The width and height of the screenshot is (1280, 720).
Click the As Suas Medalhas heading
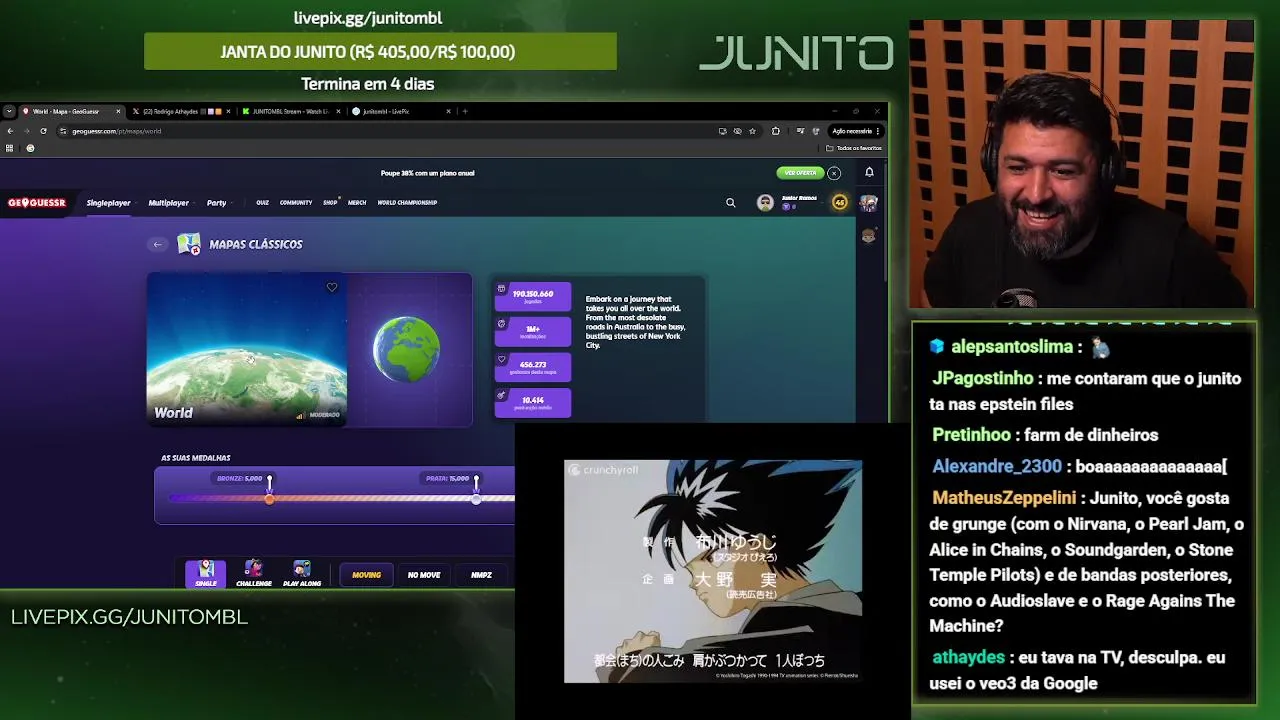pos(196,458)
